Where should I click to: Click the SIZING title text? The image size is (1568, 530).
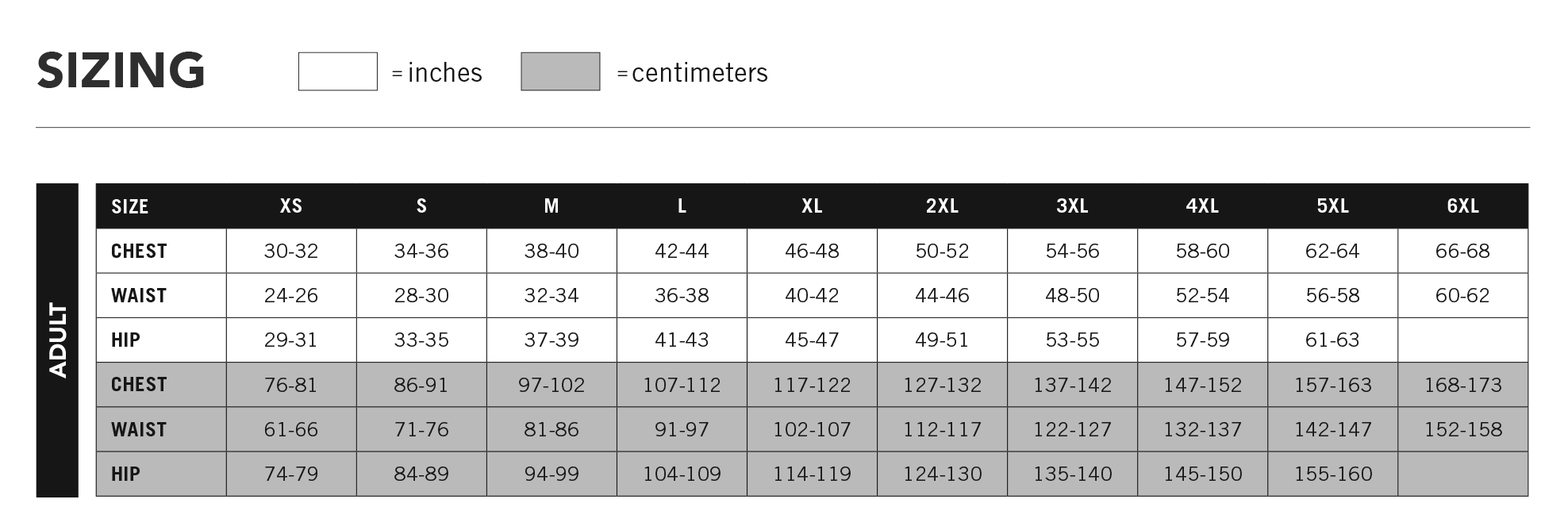coord(121,70)
